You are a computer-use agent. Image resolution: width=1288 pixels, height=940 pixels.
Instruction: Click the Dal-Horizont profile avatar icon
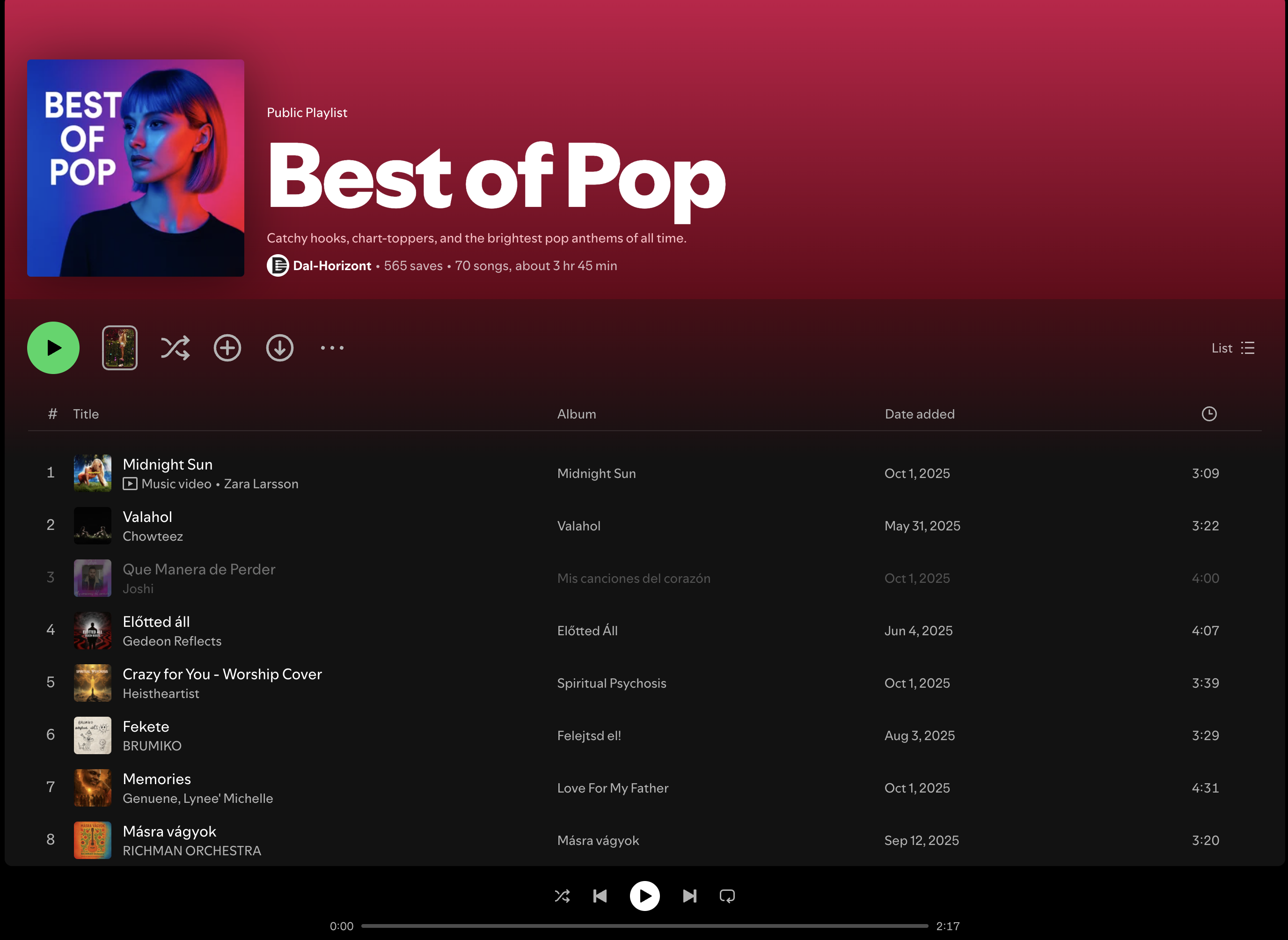(x=278, y=266)
